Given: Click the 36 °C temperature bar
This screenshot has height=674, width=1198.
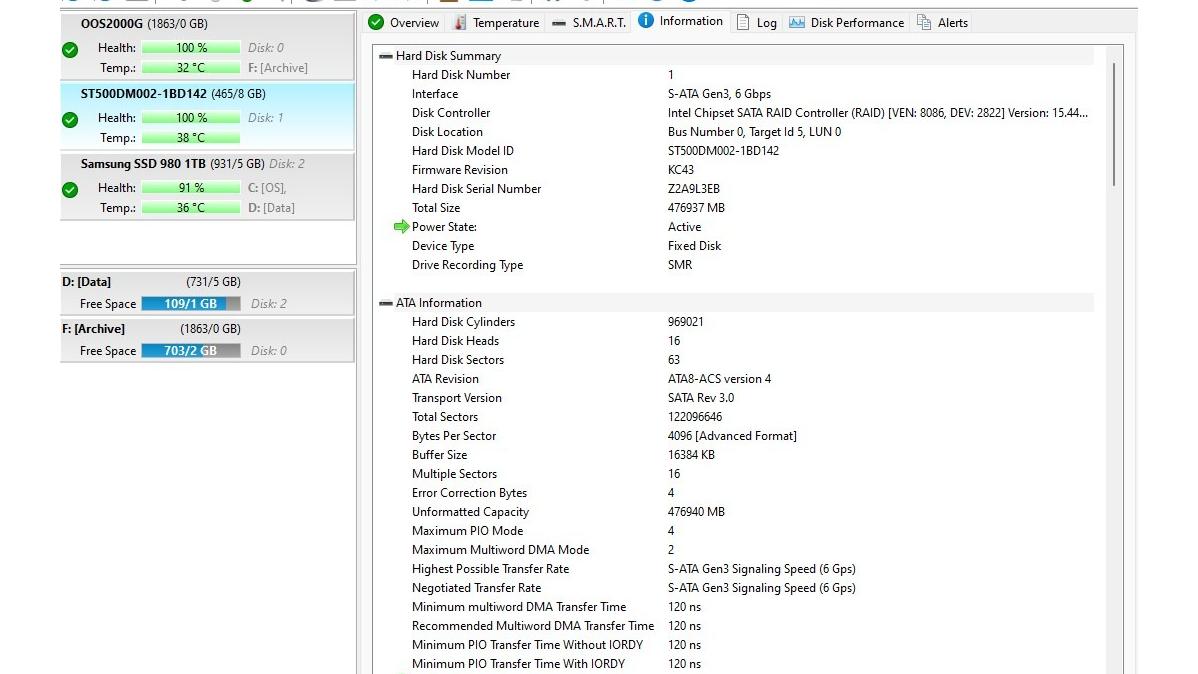Looking at the screenshot, I should click(191, 207).
